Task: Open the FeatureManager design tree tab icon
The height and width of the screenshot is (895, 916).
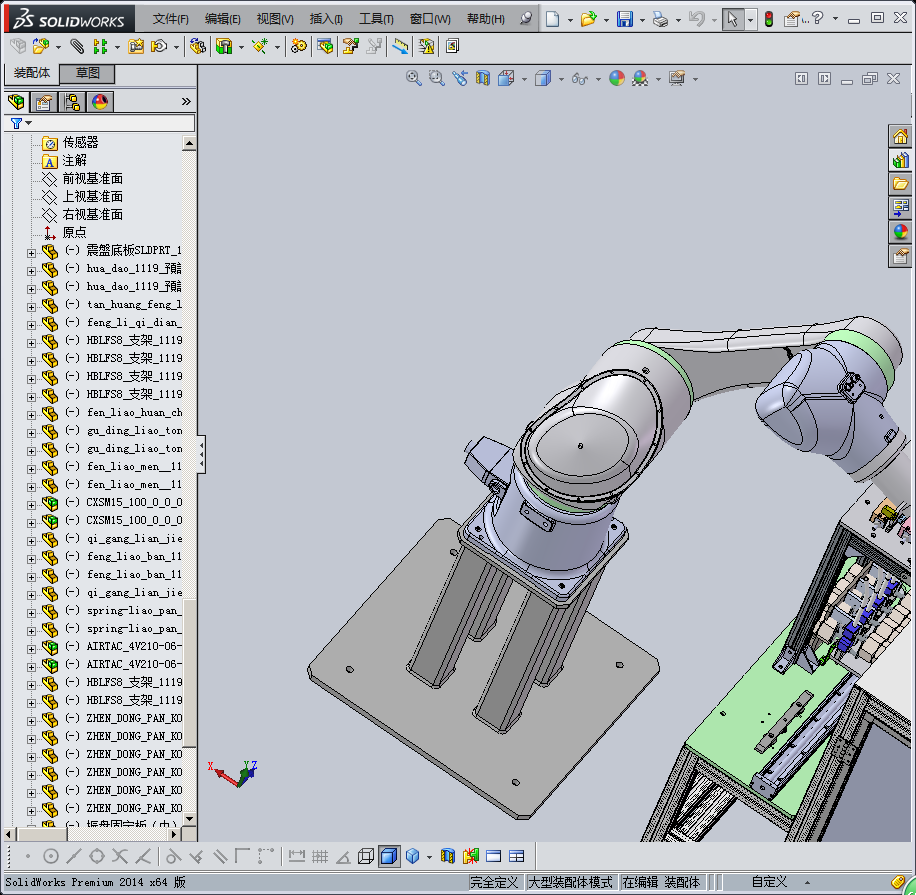Action: click(16, 101)
